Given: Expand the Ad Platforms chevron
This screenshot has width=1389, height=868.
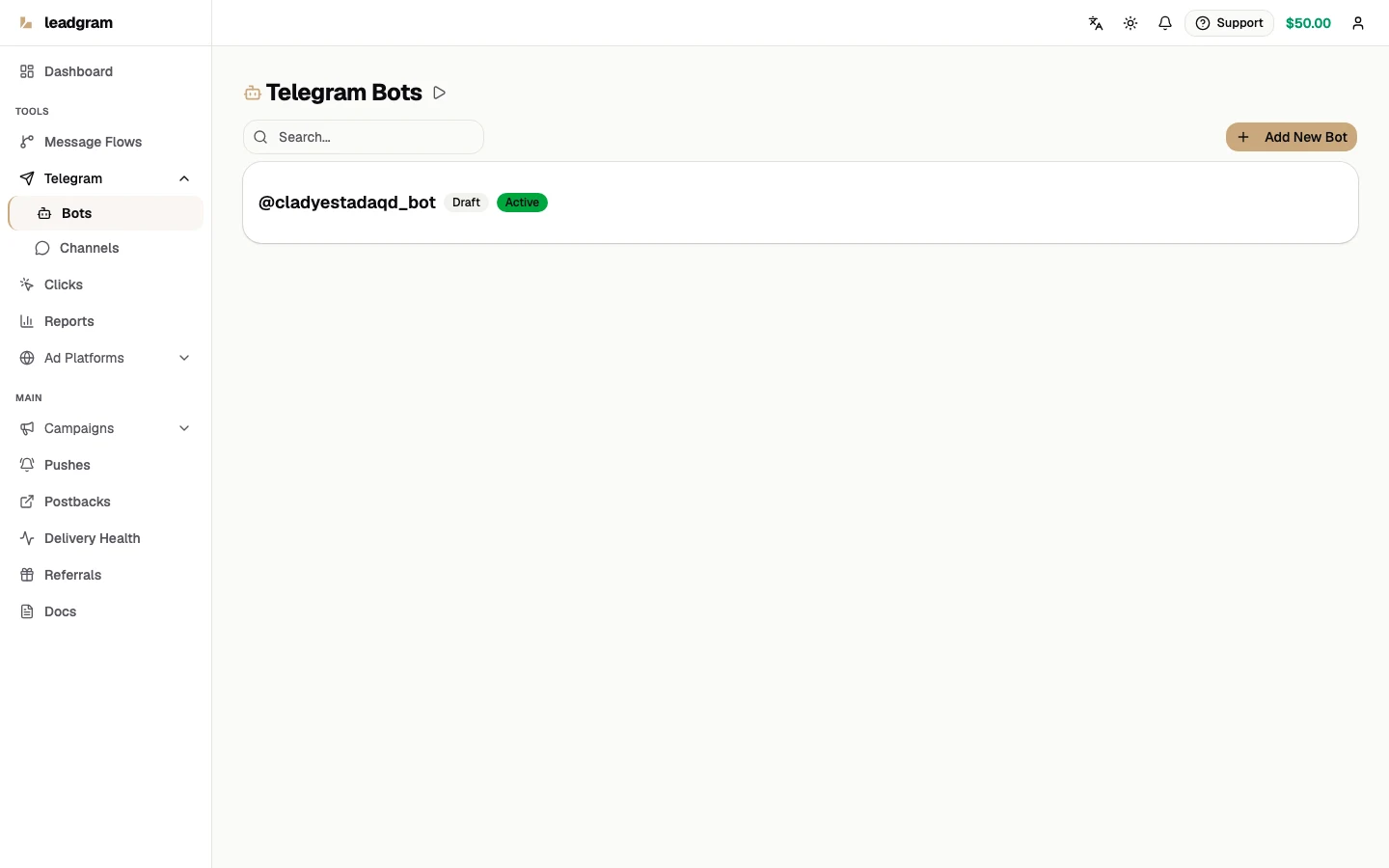Looking at the screenshot, I should click(x=184, y=358).
